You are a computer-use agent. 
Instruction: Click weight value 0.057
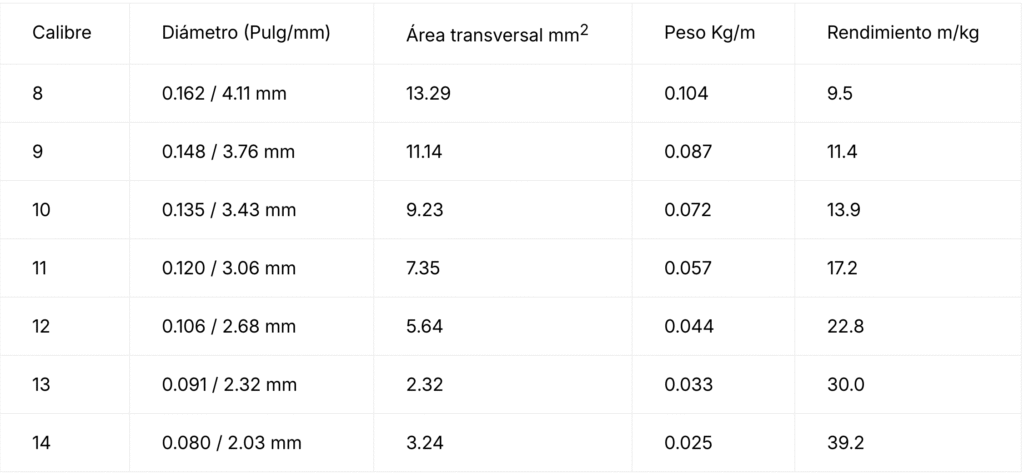688,268
